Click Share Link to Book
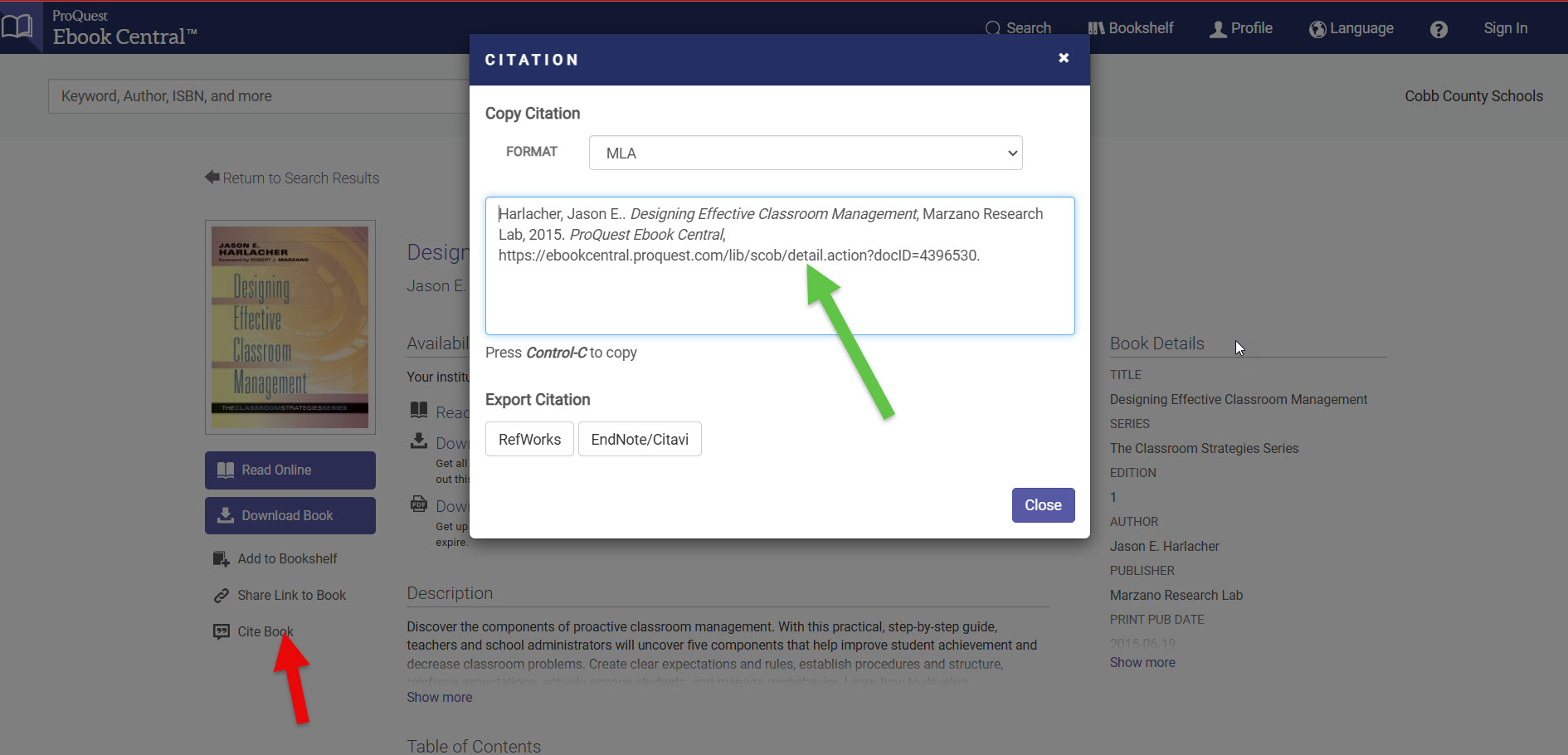This screenshot has width=1568, height=755. point(291,595)
